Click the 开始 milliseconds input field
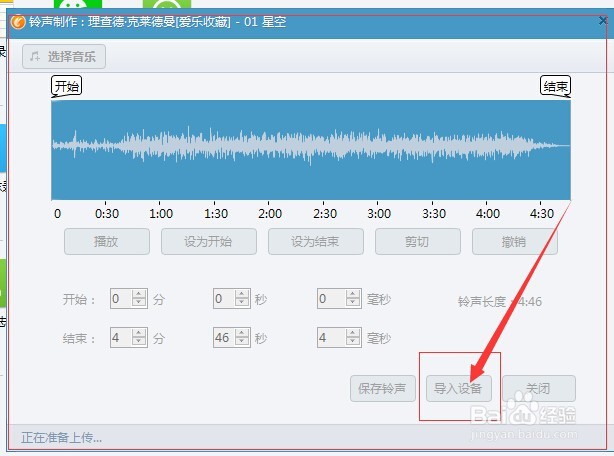The width and height of the screenshot is (614, 456). [332, 299]
